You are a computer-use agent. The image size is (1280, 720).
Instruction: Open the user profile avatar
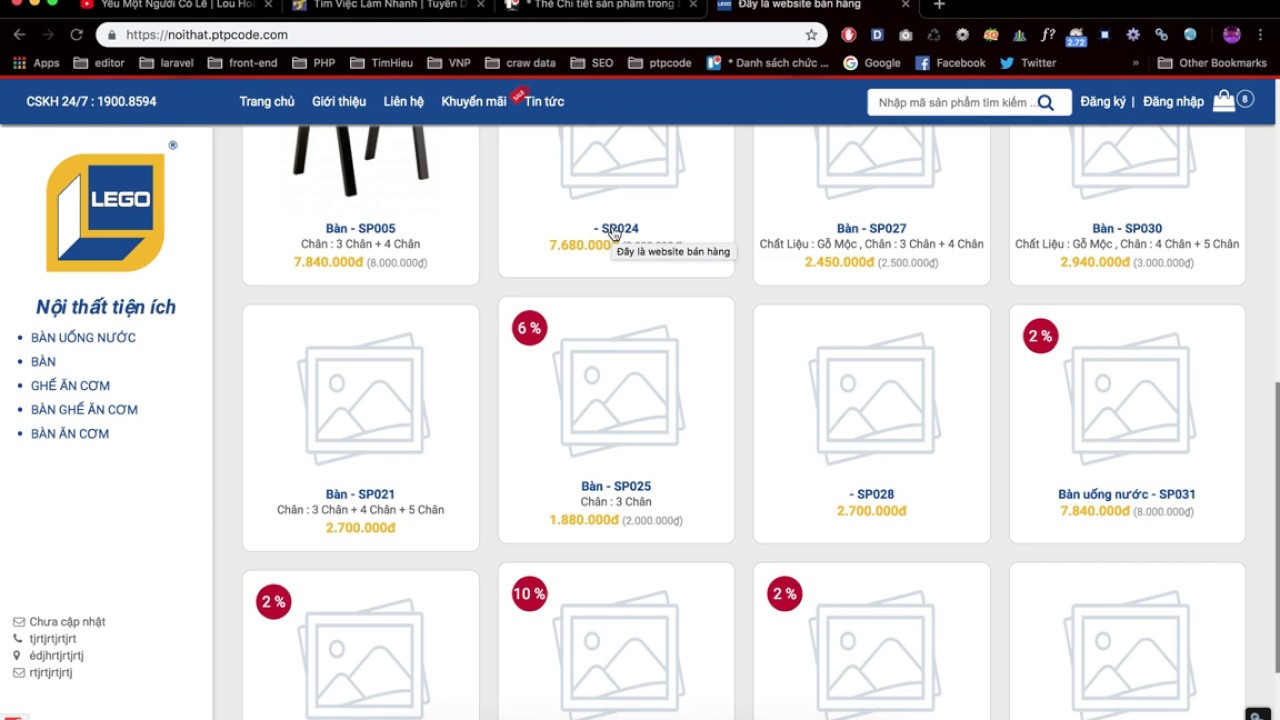(x=1232, y=35)
